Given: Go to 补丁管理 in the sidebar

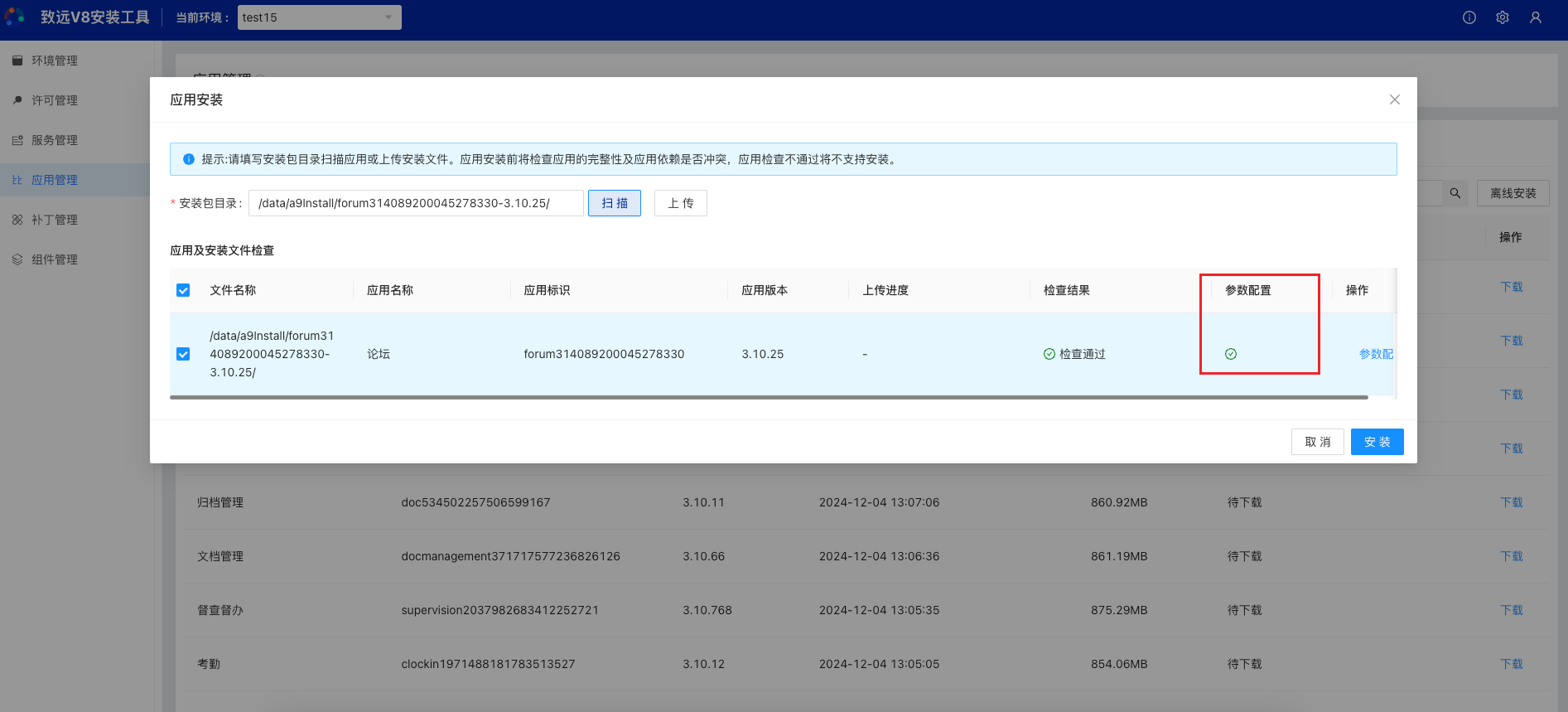Looking at the screenshot, I should tap(55, 220).
